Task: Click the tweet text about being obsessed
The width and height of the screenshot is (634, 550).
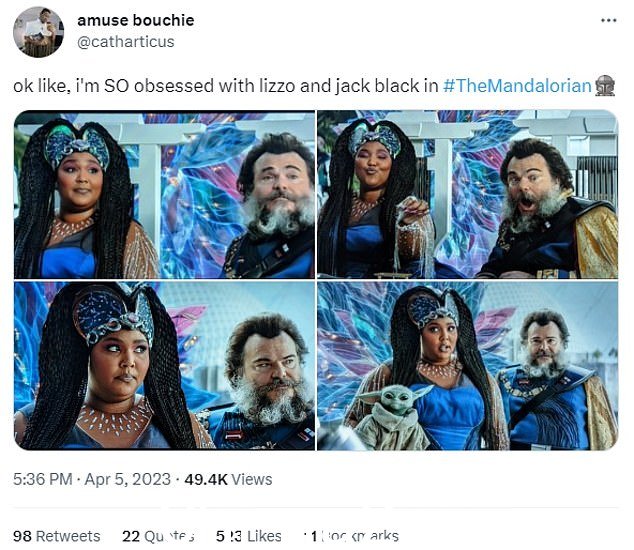Action: tap(226, 86)
